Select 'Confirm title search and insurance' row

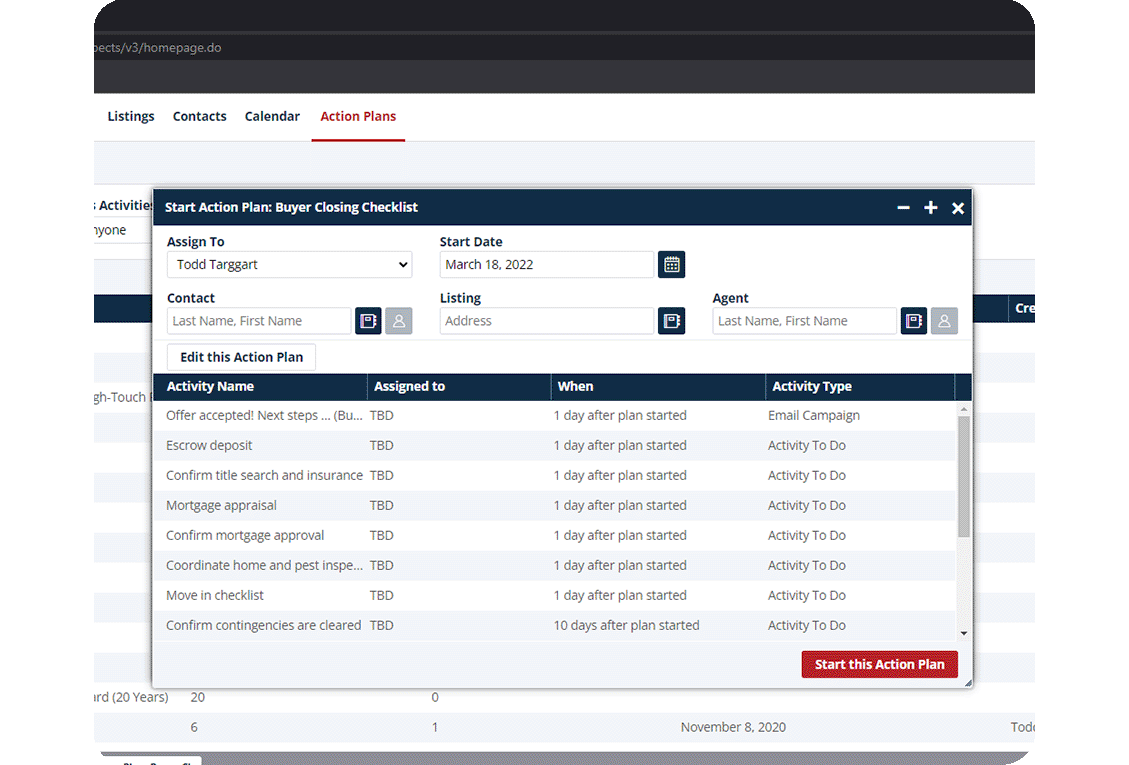pos(554,475)
